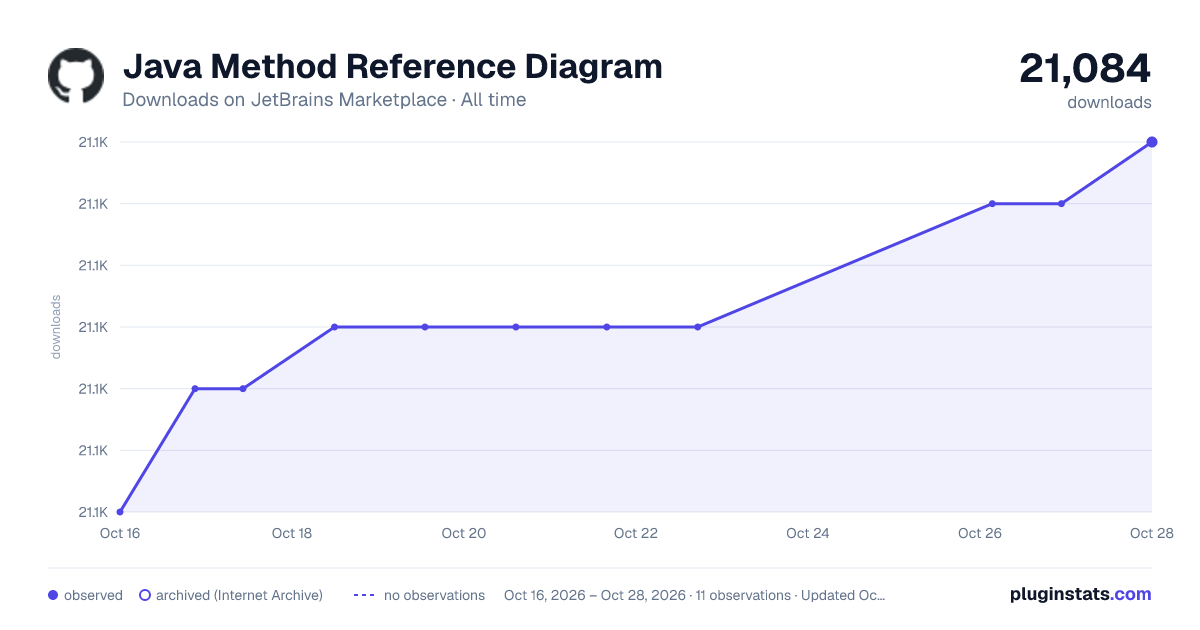Open the pluginstats.com link
This screenshot has width=1200, height=630.
pyautogui.click(x=1080, y=594)
